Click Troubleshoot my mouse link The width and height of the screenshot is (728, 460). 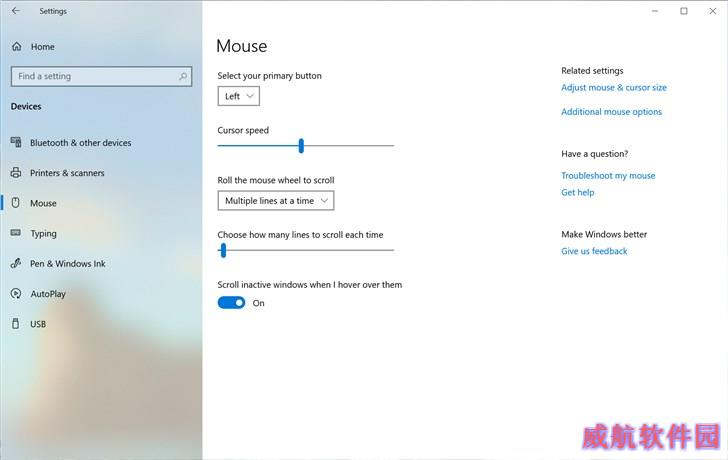coord(608,175)
